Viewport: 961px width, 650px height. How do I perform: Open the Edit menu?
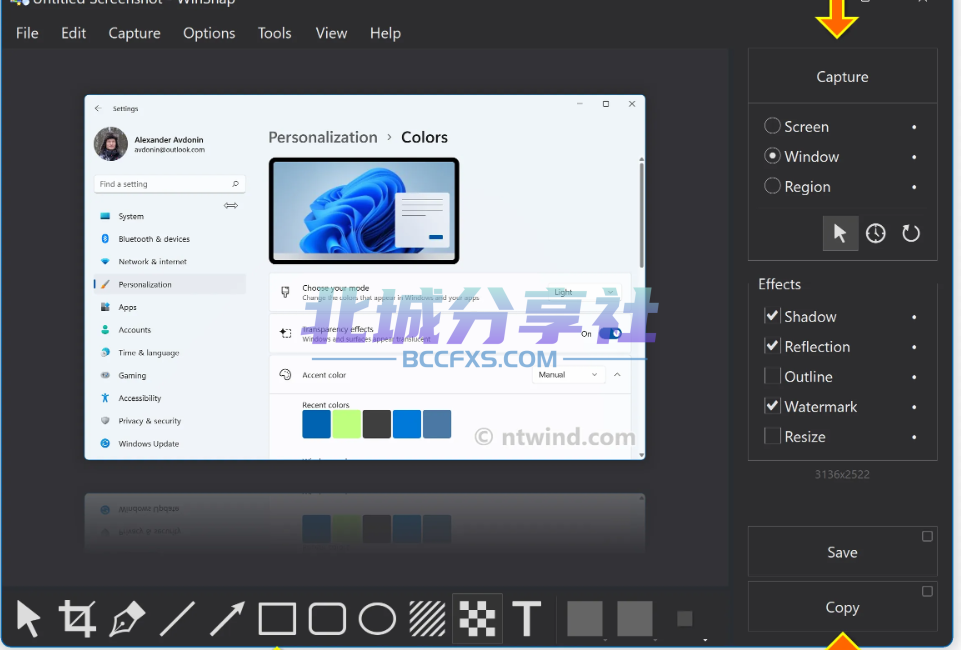(x=74, y=33)
